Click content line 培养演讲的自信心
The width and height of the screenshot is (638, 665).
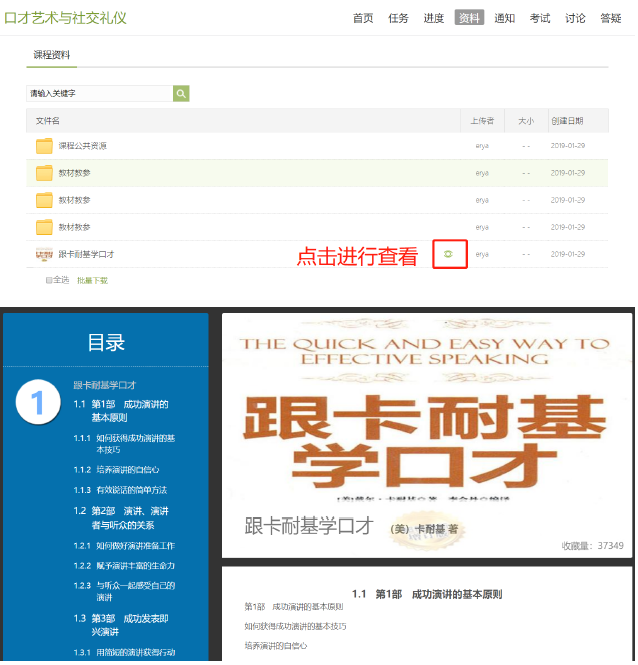(x=276, y=647)
